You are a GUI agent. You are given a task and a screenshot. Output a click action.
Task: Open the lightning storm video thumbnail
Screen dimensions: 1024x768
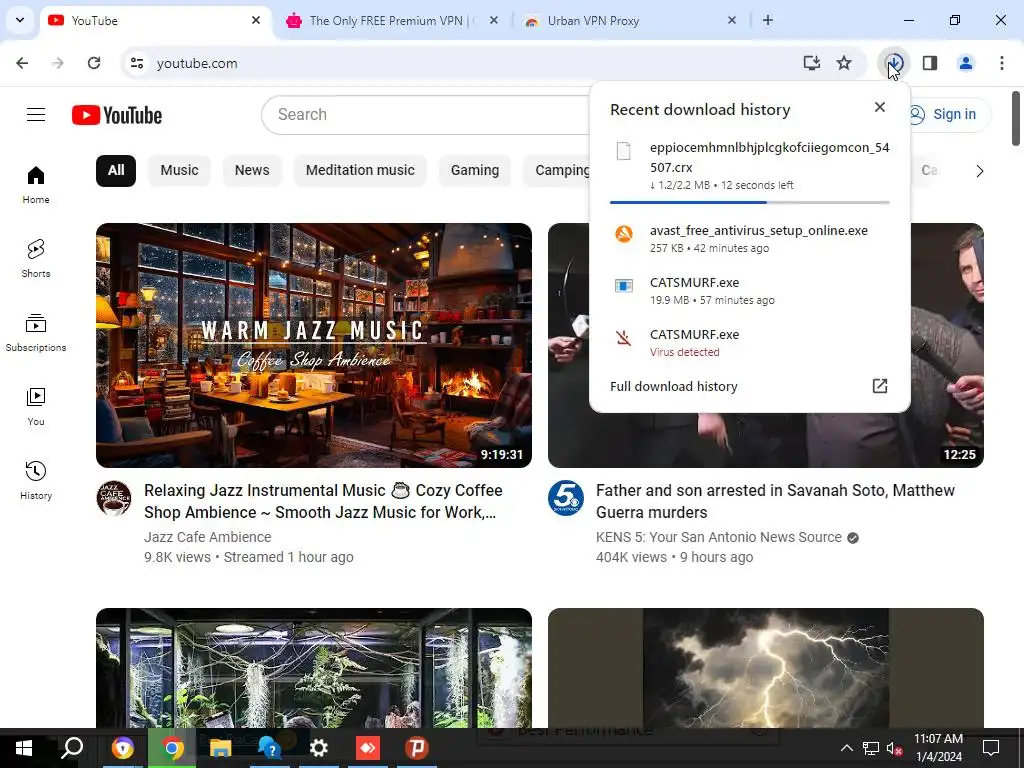765,668
